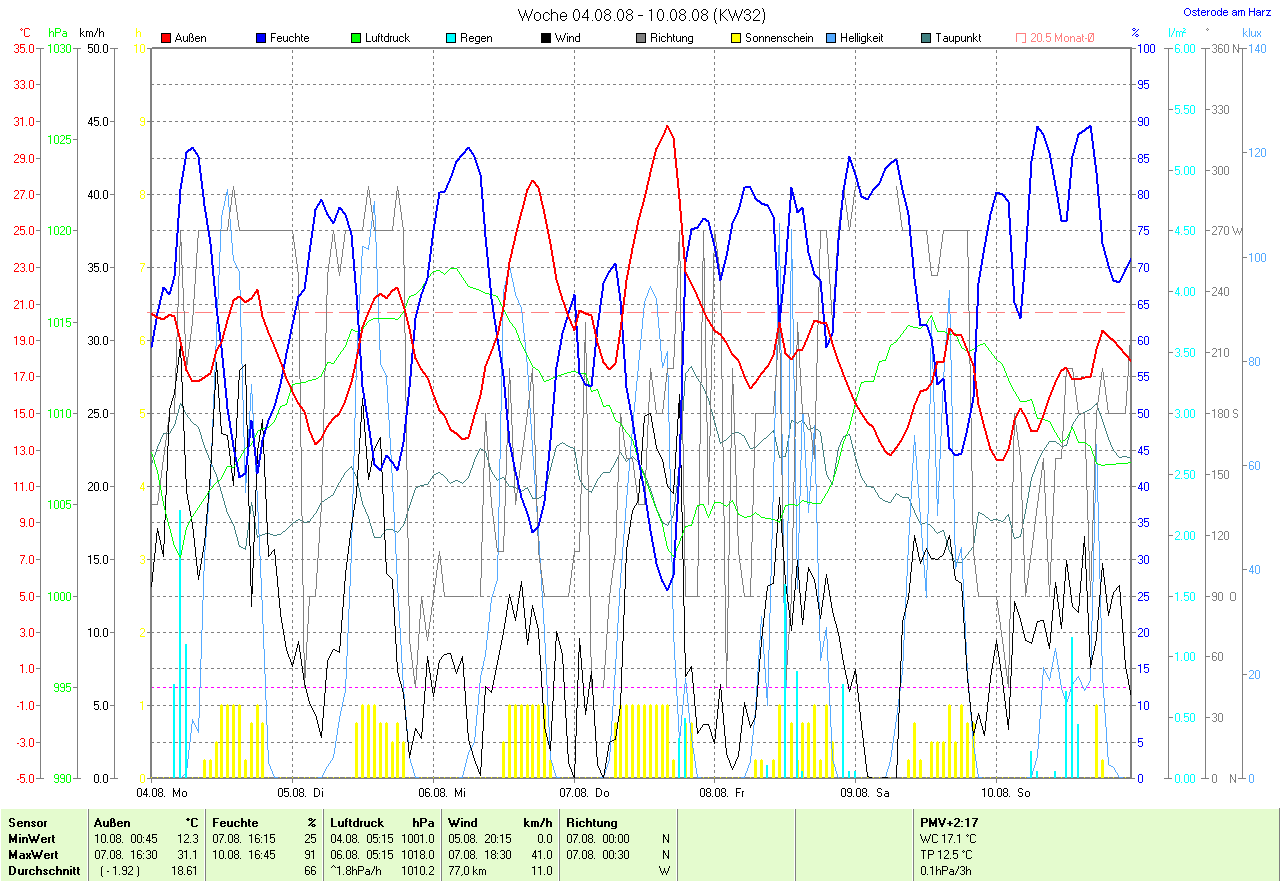The height and width of the screenshot is (881, 1280).
Task: Click the green Luftdruck legend swatch
Action: point(356,38)
